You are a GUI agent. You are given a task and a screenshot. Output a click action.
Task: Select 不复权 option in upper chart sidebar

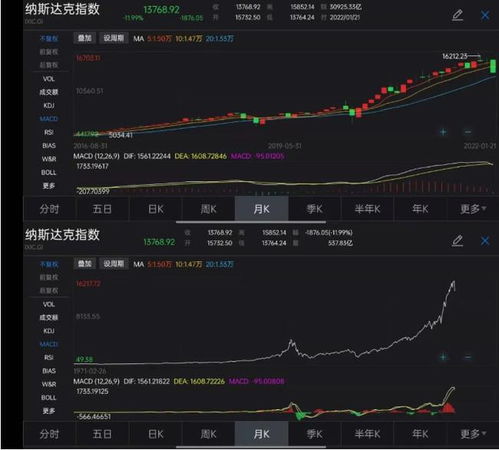49,39
